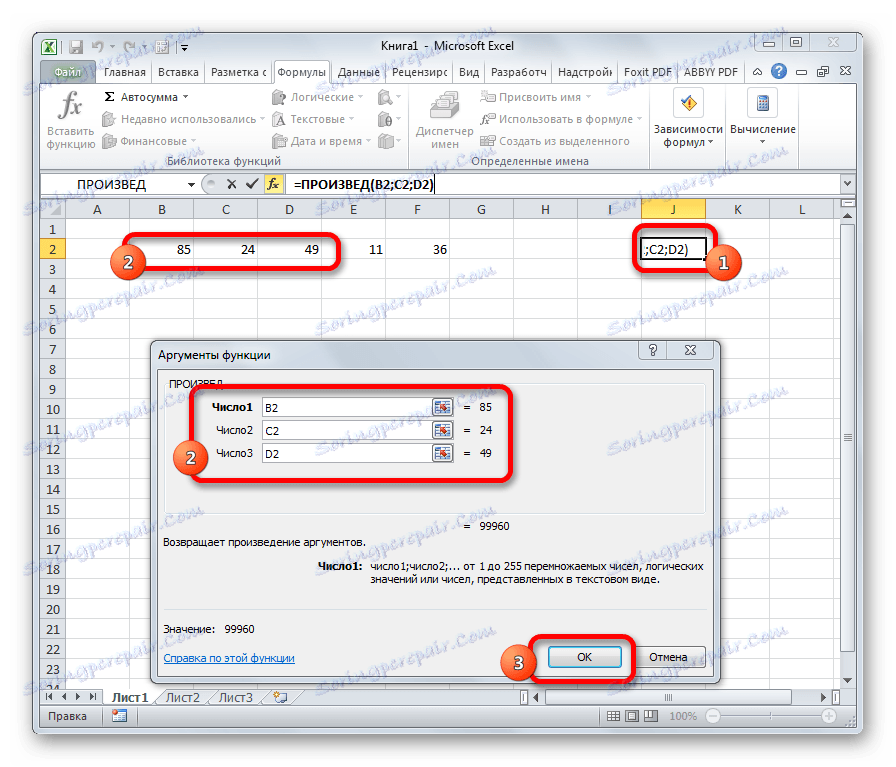Open Financial functions library

click(x=149, y=141)
